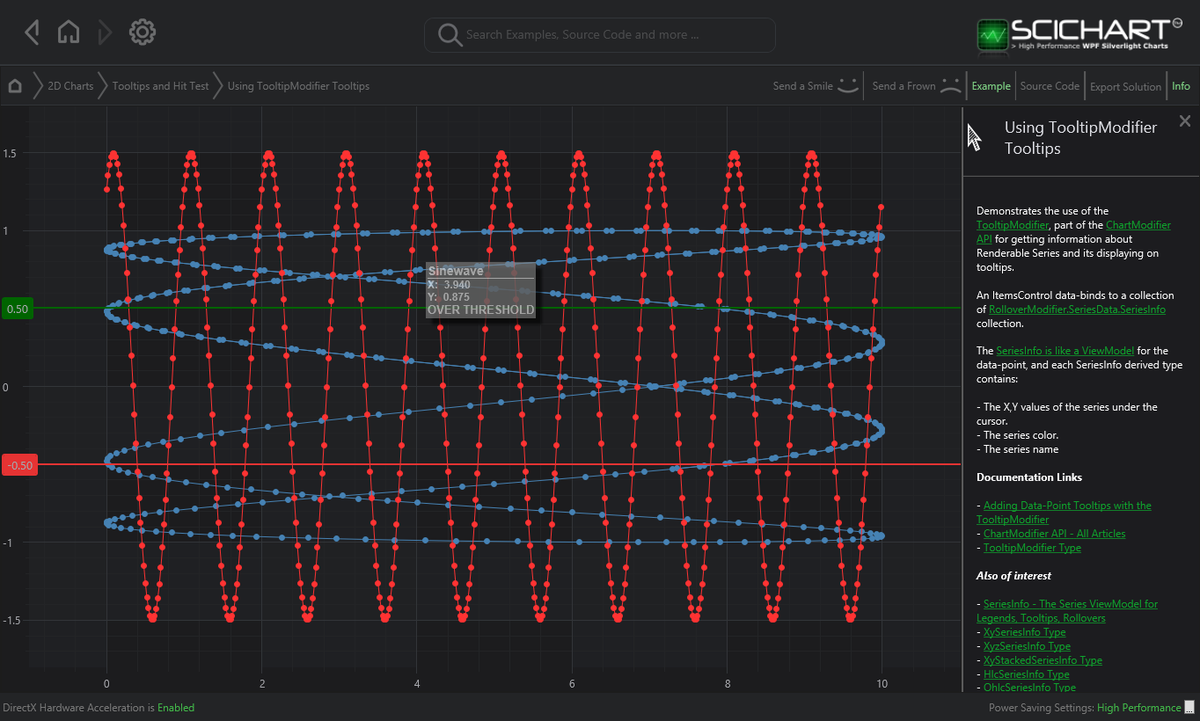This screenshot has width=1200, height=721.
Task: Open OhlcSeriesInfo Type link
Action: click(1029, 687)
